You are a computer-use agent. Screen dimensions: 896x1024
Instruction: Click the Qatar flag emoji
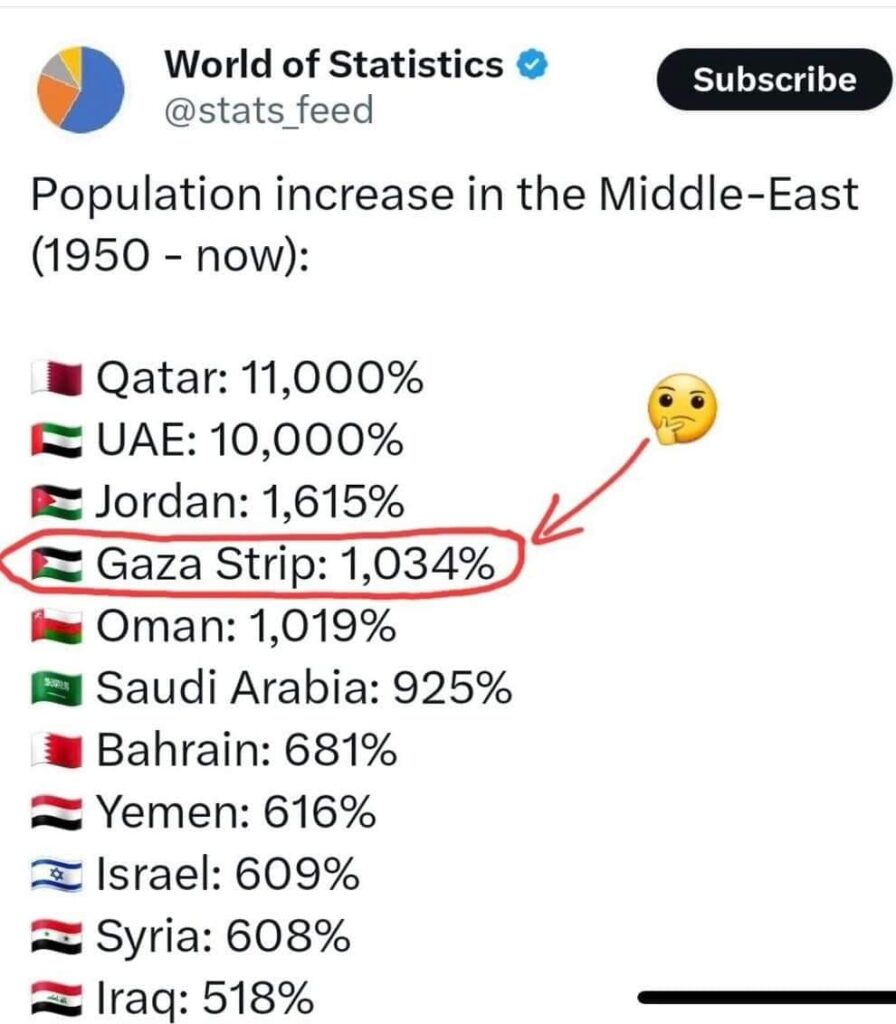pos(57,377)
